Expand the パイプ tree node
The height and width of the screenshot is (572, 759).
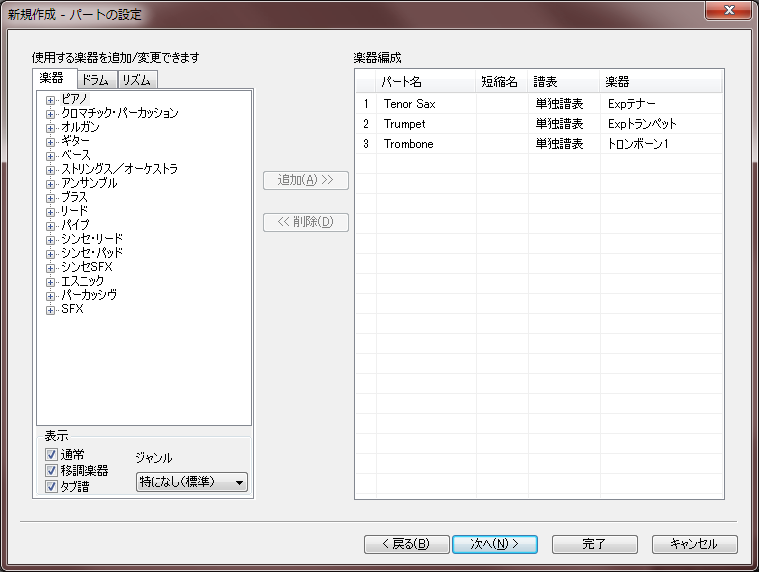tap(50, 226)
